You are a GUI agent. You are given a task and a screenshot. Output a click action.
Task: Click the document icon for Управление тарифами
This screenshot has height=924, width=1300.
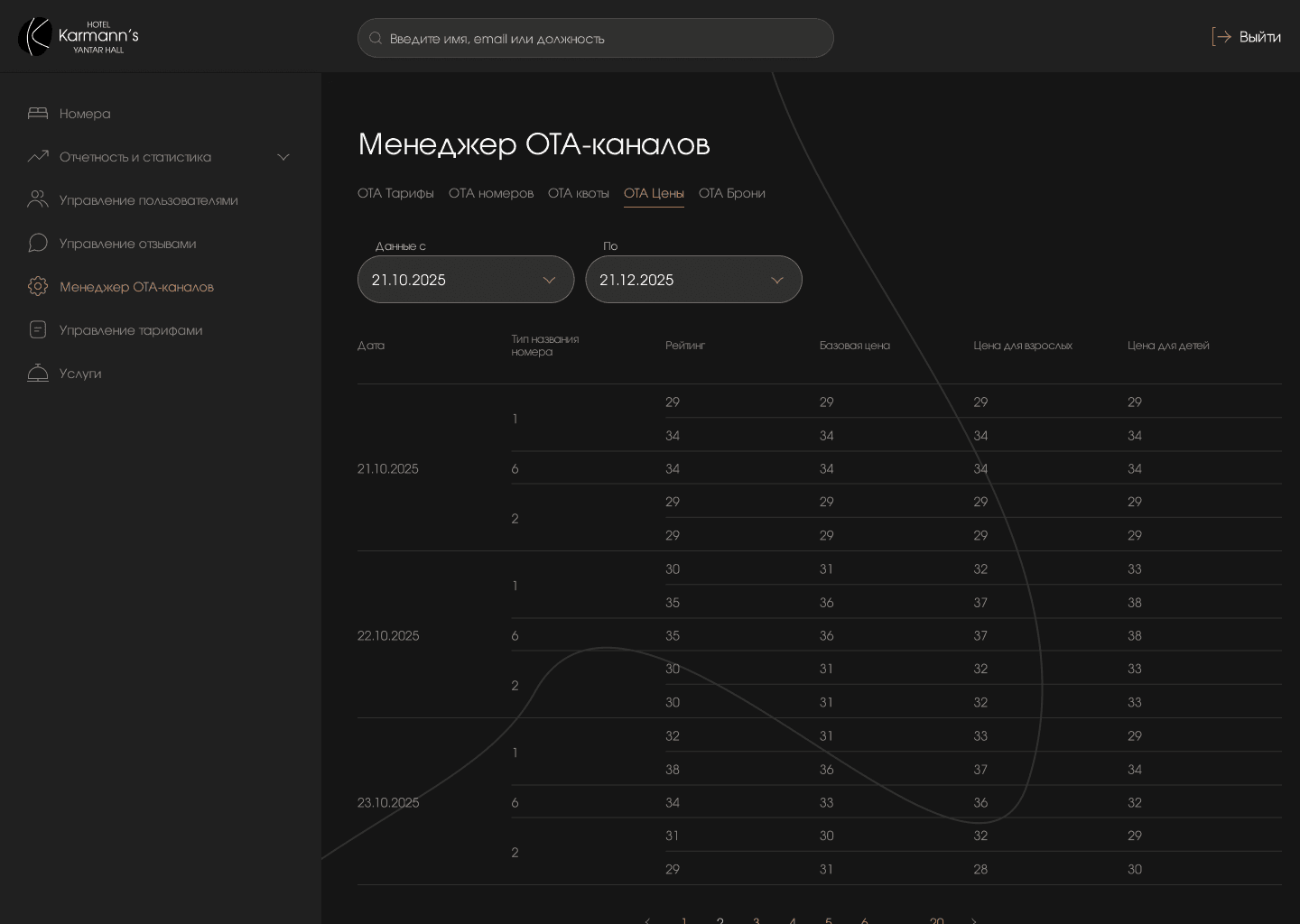(38, 330)
